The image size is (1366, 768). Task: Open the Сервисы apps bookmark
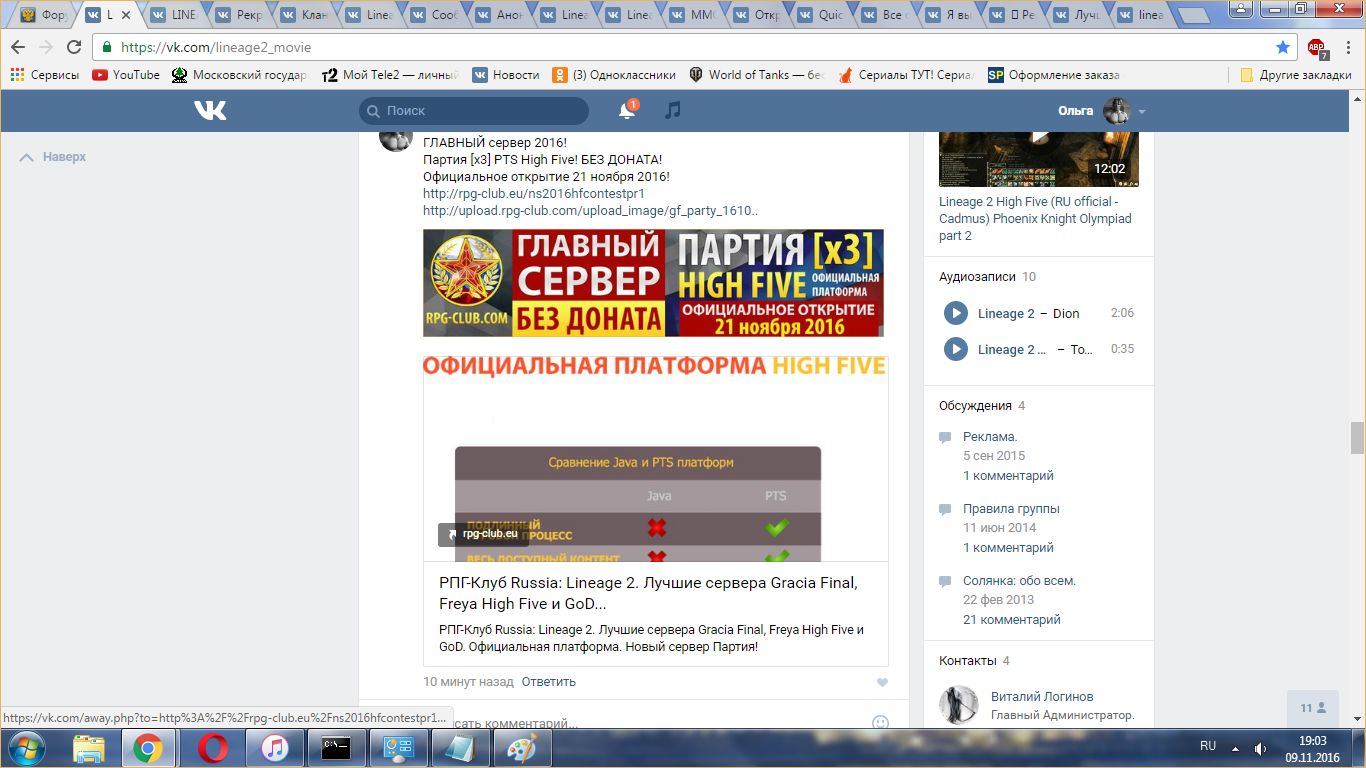(x=45, y=75)
